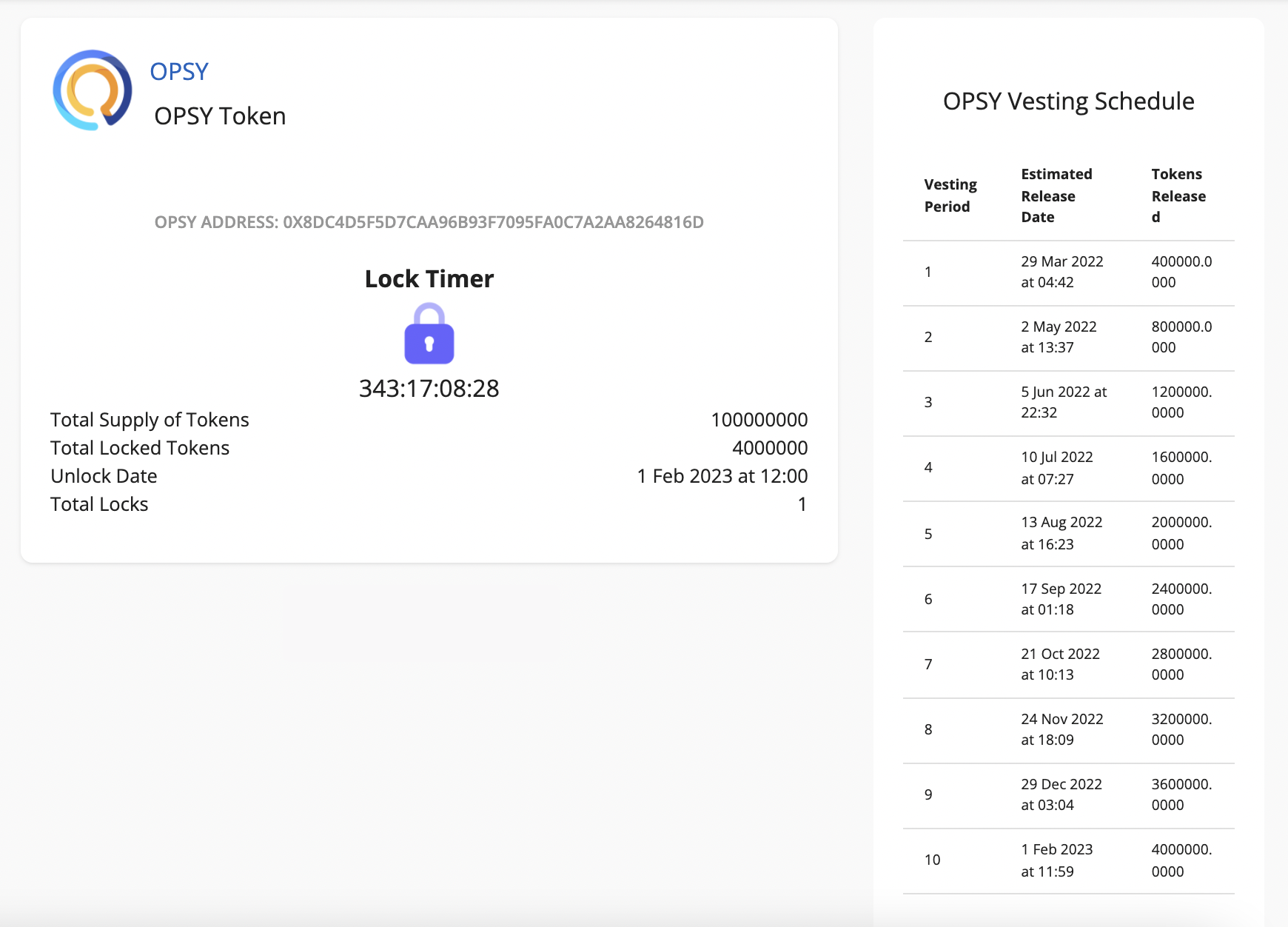Select the OPSY contract address text
Viewport: 1288px width, 927px height.
point(429,222)
